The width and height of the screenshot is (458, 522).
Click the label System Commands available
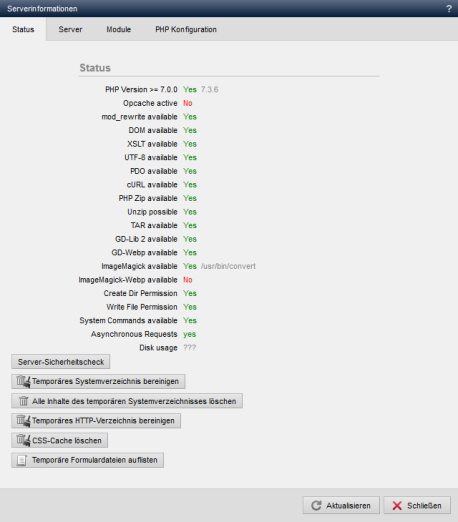point(128,321)
